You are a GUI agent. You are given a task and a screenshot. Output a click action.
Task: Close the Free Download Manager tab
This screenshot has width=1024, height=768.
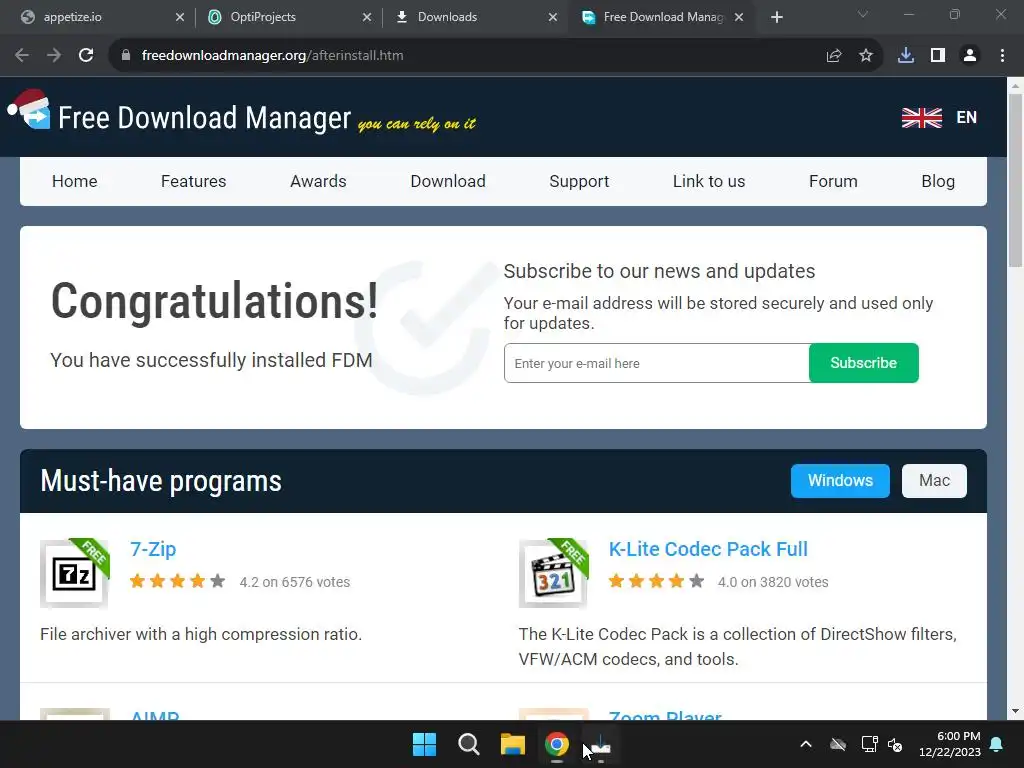pyautogui.click(x=739, y=18)
